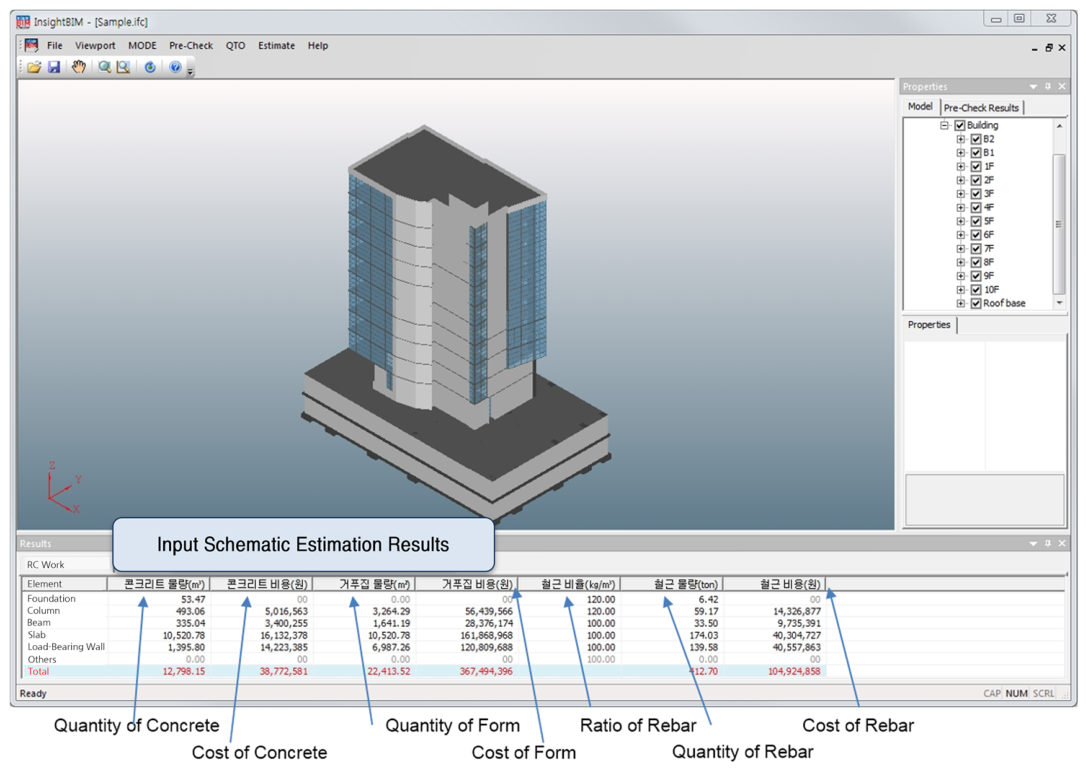Expand the 9F tree node

[x=961, y=276]
